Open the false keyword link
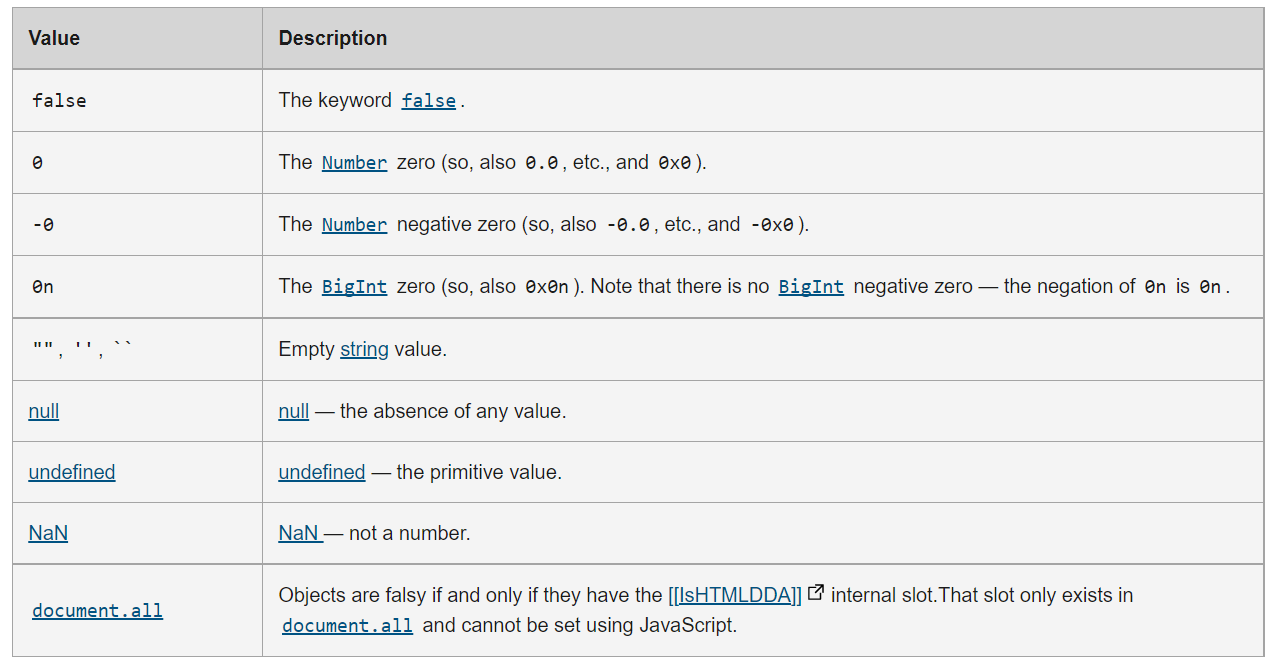Screen dimensions: 1282x664 pos(428,101)
